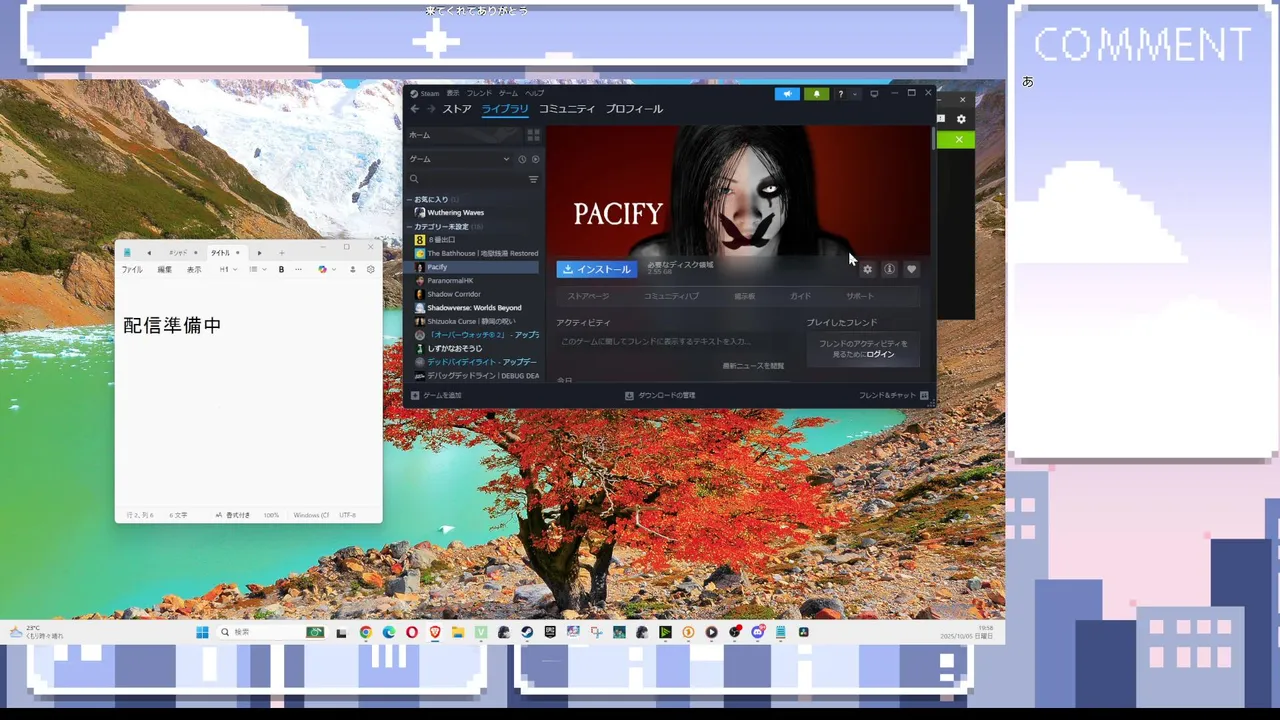Click ログイン link in friends activity box
Image resolution: width=1280 pixels, height=720 pixels.
[880, 354]
